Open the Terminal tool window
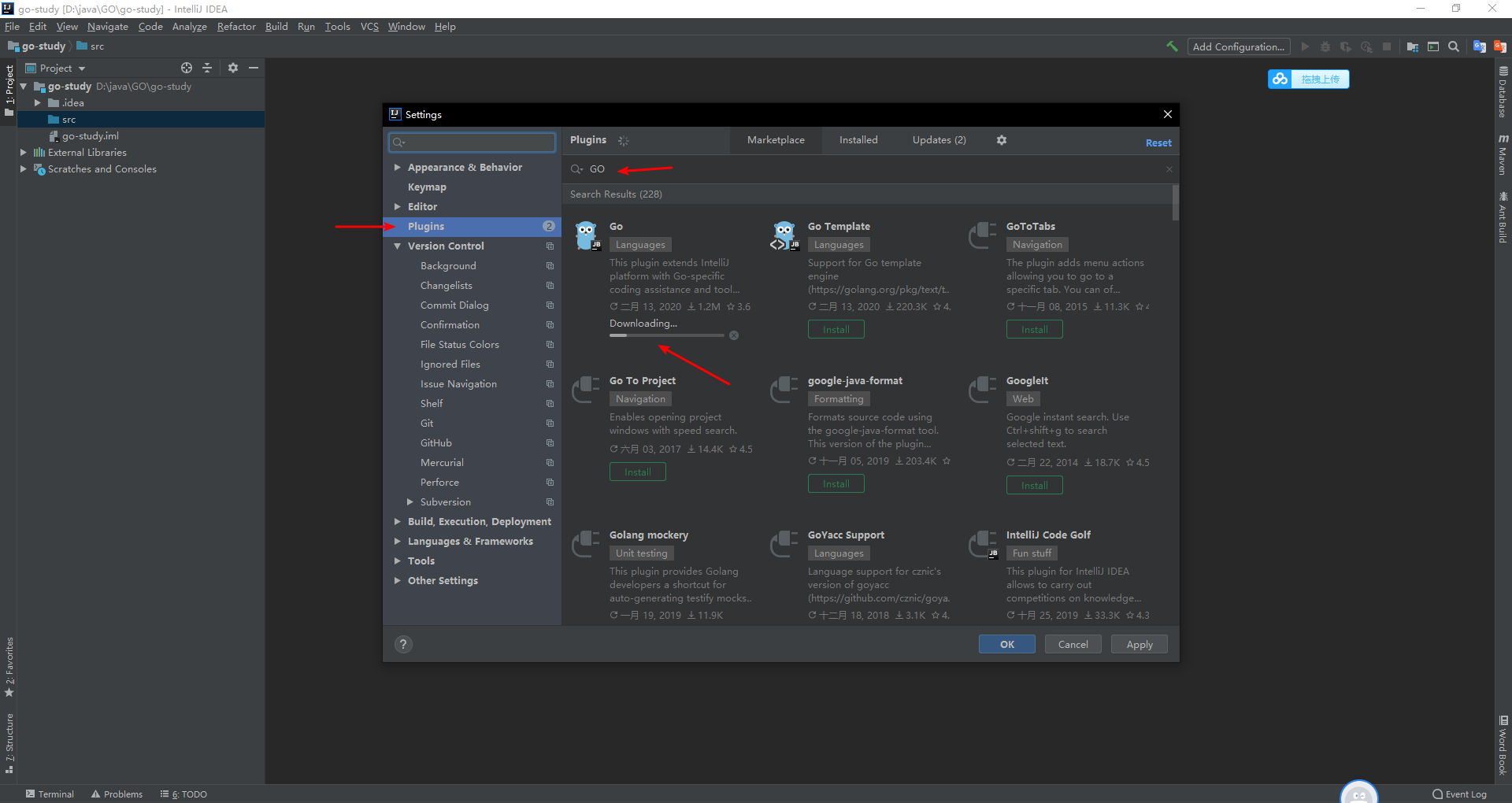Viewport: 1512px width, 803px height. [x=50, y=794]
